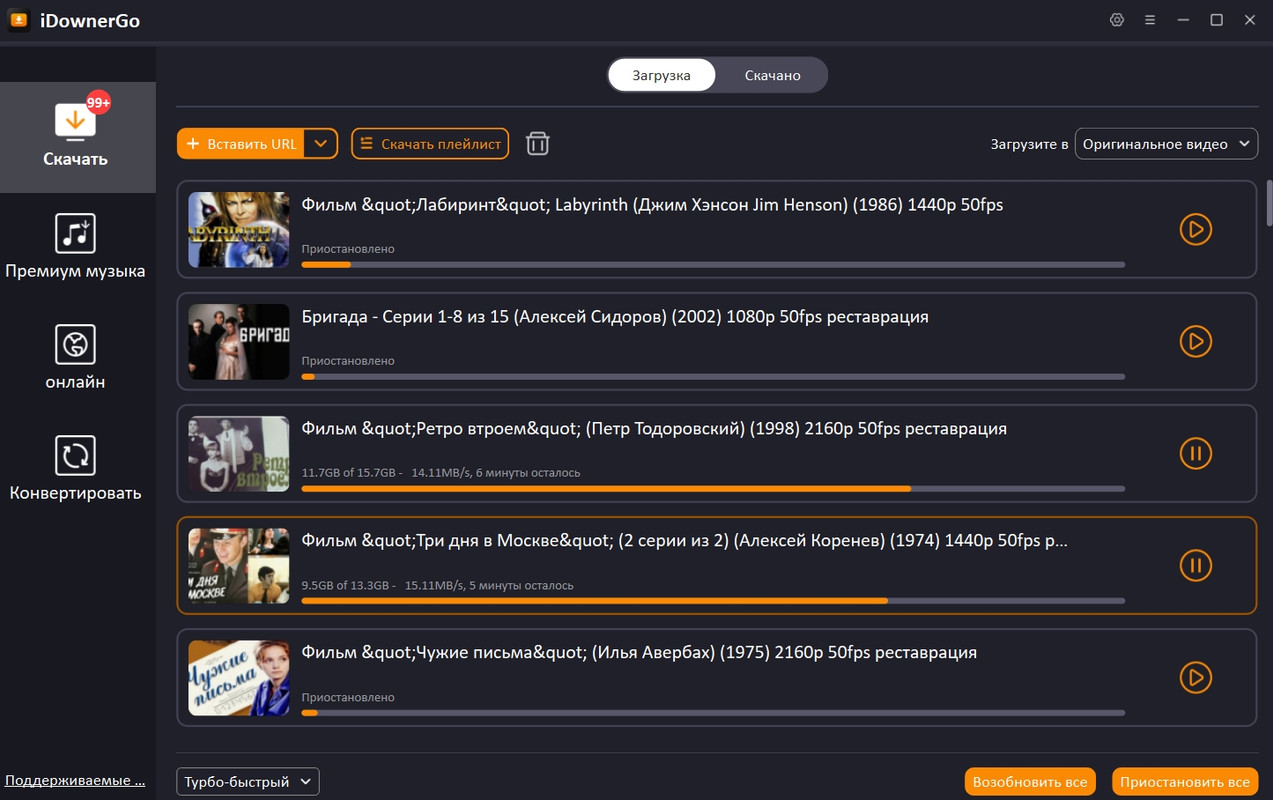Select the Ретро втроем title text
Viewport: 1273px width, 800px height.
pyautogui.click(x=654, y=429)
